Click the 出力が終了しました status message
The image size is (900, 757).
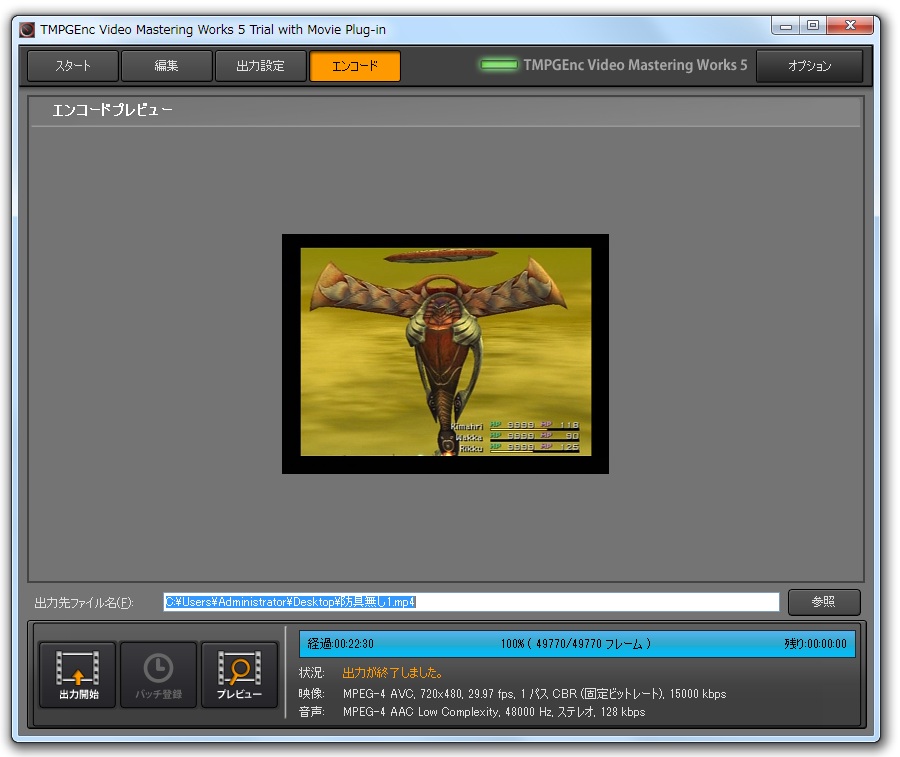(393, 673)
